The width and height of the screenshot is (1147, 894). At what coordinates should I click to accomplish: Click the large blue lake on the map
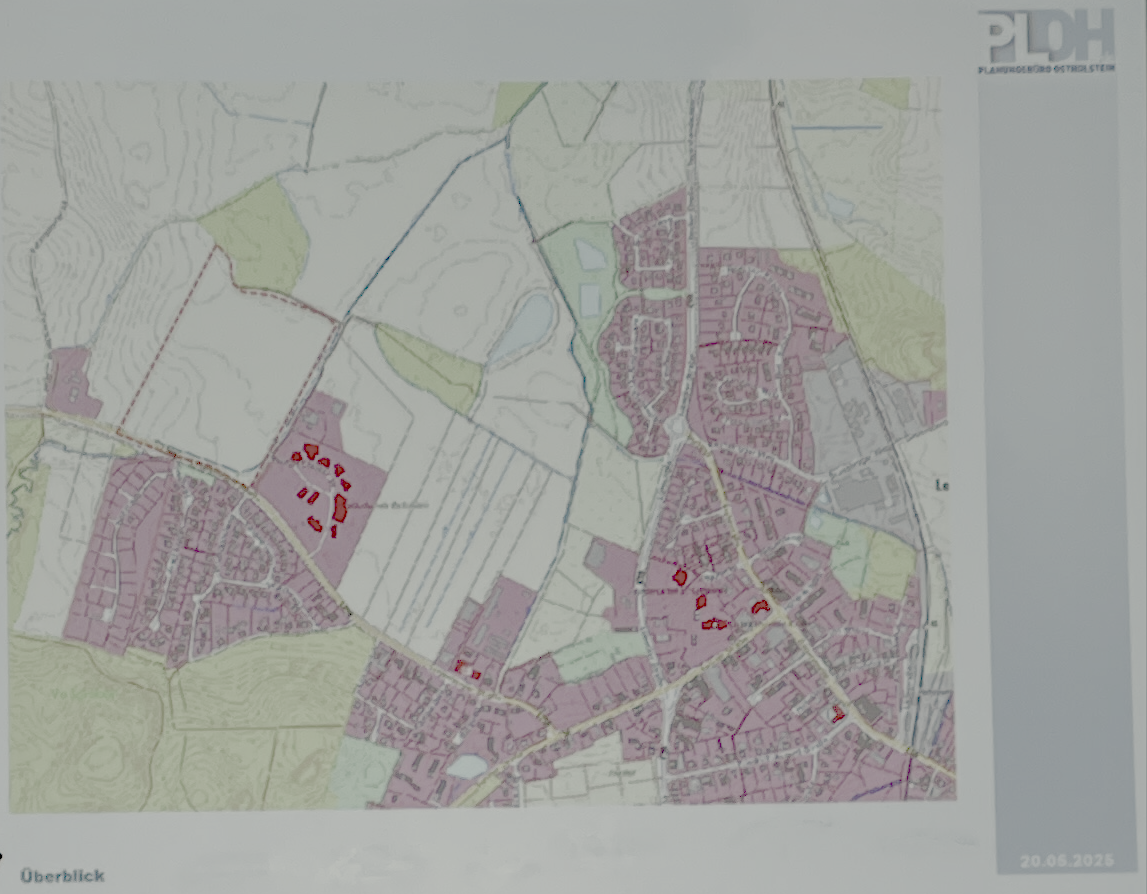pos(524,326)
